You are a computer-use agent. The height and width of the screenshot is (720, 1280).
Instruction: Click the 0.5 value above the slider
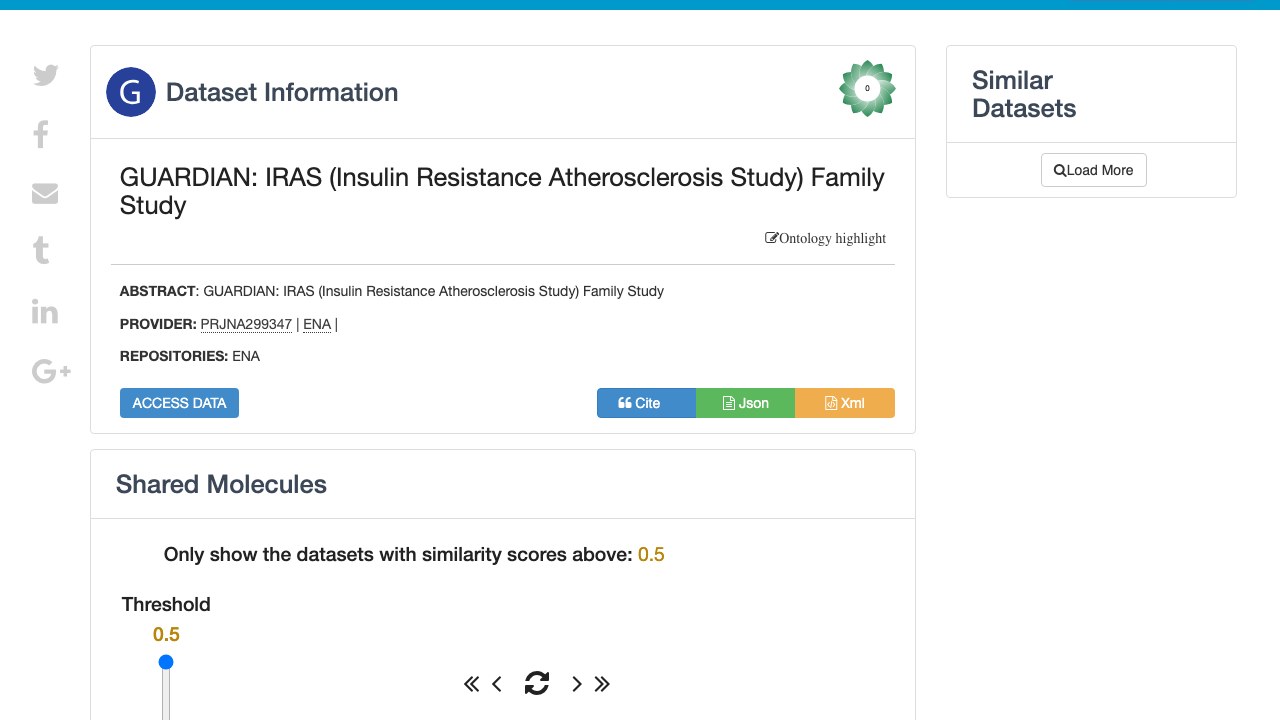166,634
